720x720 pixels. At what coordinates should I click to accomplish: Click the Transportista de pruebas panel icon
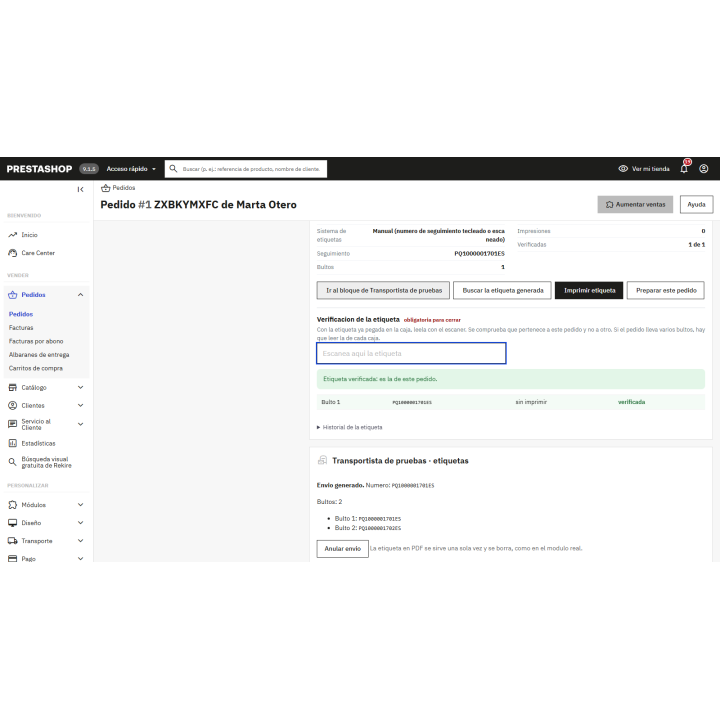tap(323, 460)
